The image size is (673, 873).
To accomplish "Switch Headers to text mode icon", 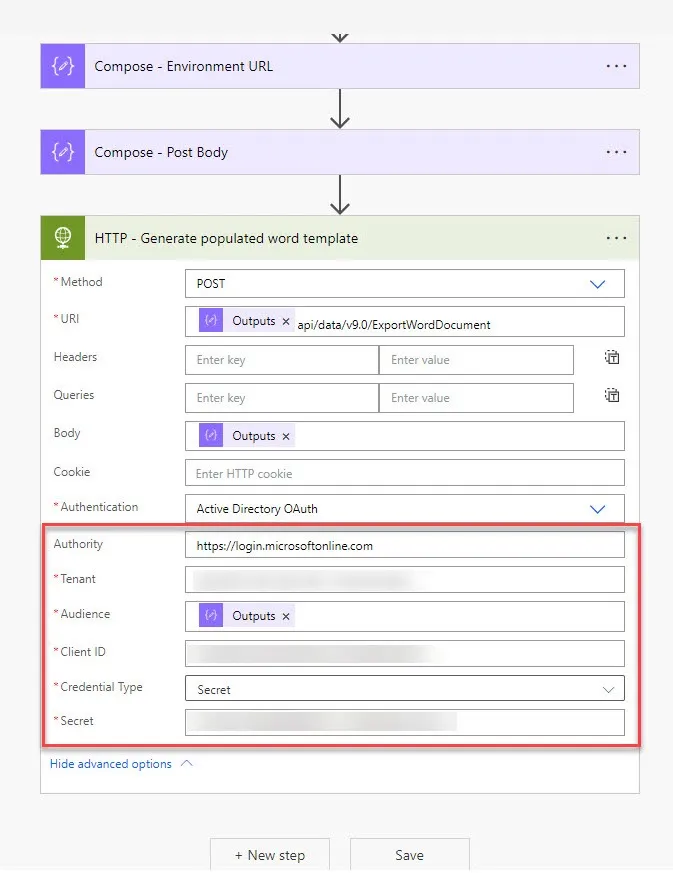I will point(612,357).
